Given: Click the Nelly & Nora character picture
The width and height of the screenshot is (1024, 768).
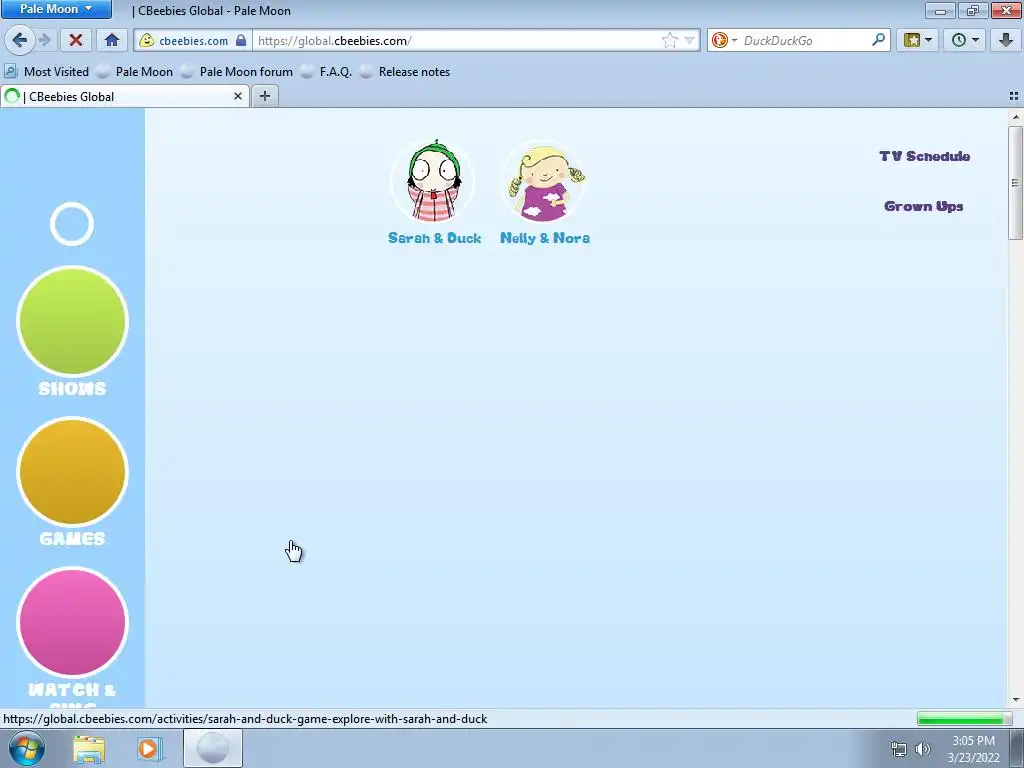Looking at the screenshot, I should click(544, 182).
